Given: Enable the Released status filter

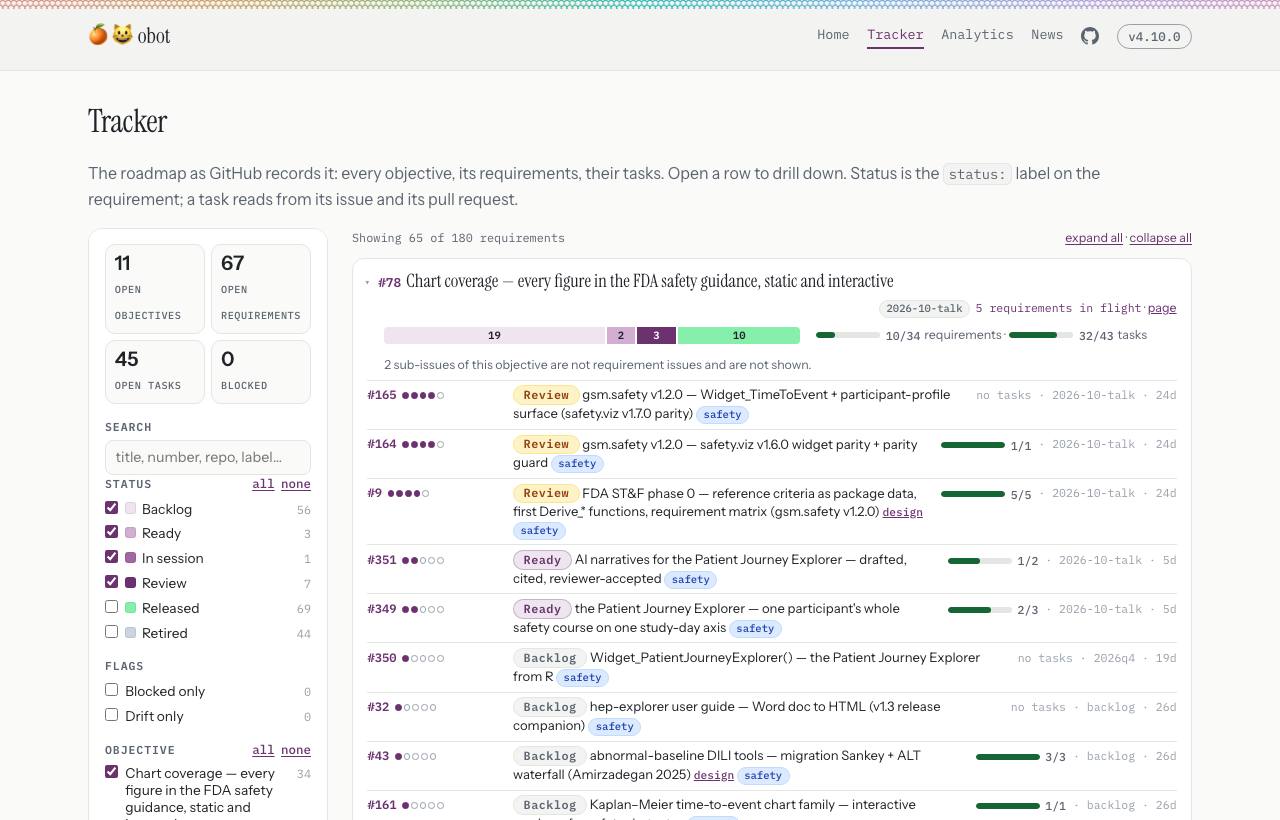Looking at the screenshot, I should point(111,607).
